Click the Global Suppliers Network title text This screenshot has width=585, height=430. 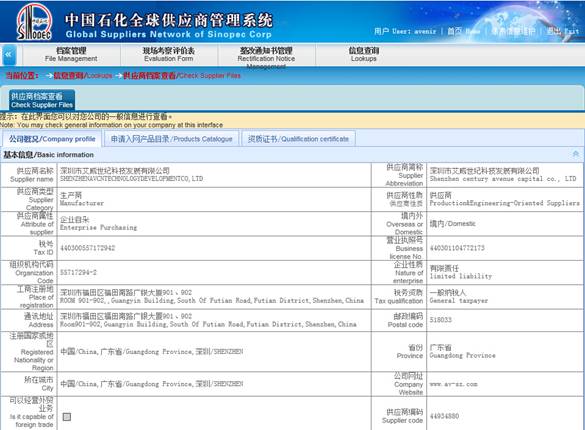168,34
